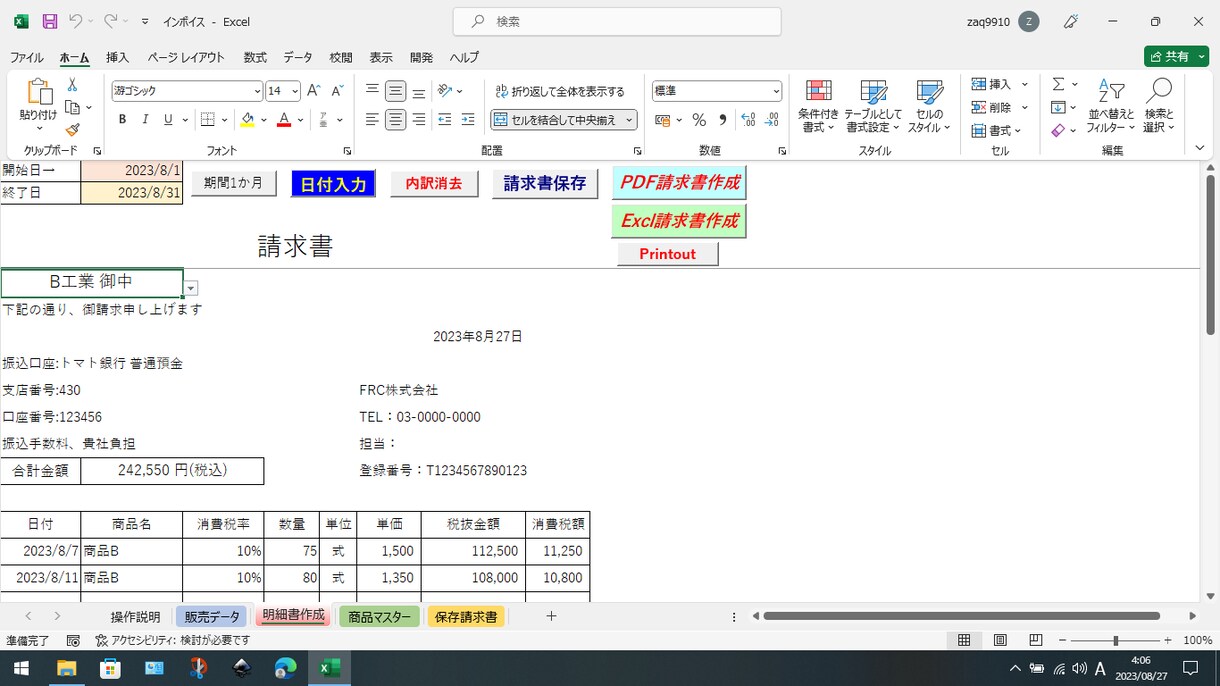Click the zoom slider handle
Image resolution: width=1220 pixels, height=686 pixels.
1115,640
